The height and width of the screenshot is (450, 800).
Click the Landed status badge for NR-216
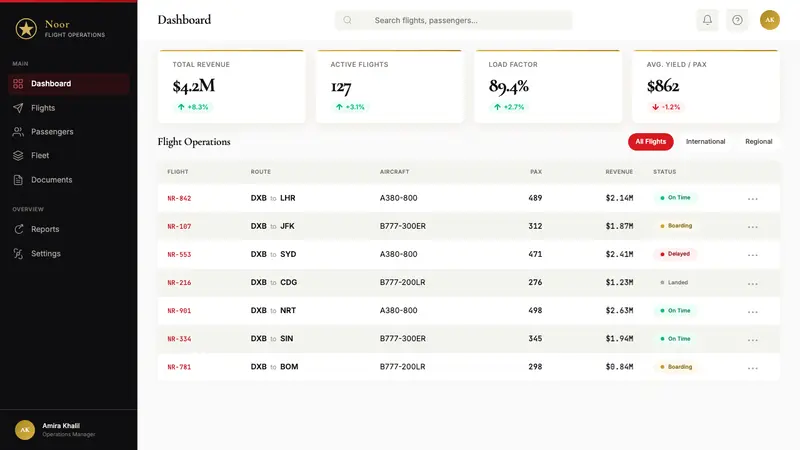[x=674, y=282]
